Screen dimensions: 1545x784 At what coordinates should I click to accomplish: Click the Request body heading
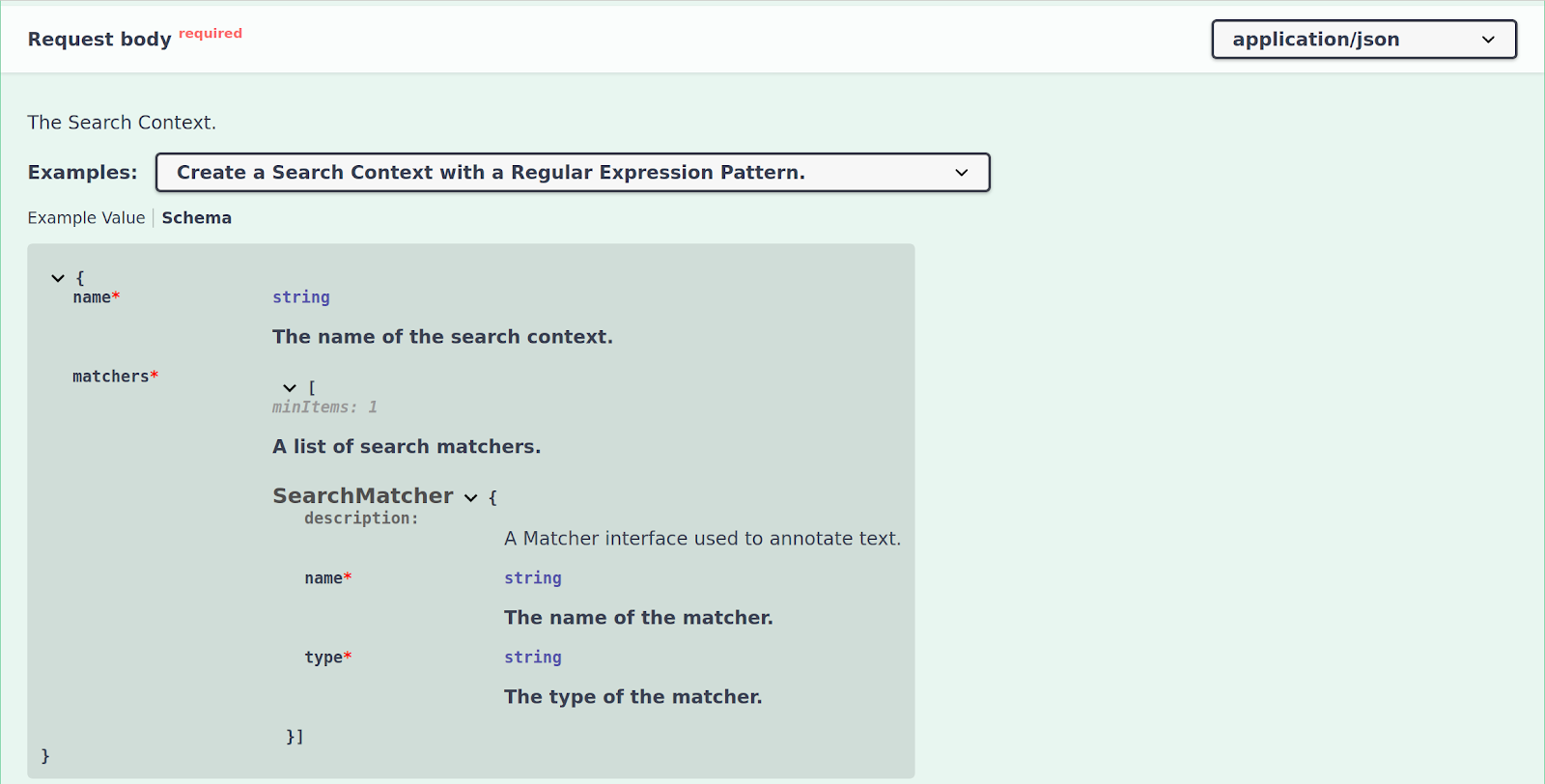point(99,40)
